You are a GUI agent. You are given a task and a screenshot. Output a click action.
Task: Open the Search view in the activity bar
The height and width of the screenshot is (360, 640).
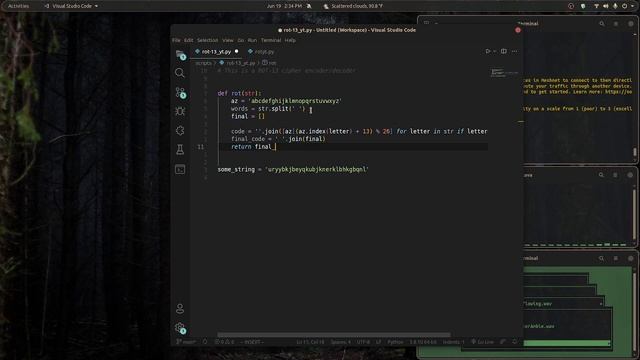pyautogui.click(x=180, y=73)
